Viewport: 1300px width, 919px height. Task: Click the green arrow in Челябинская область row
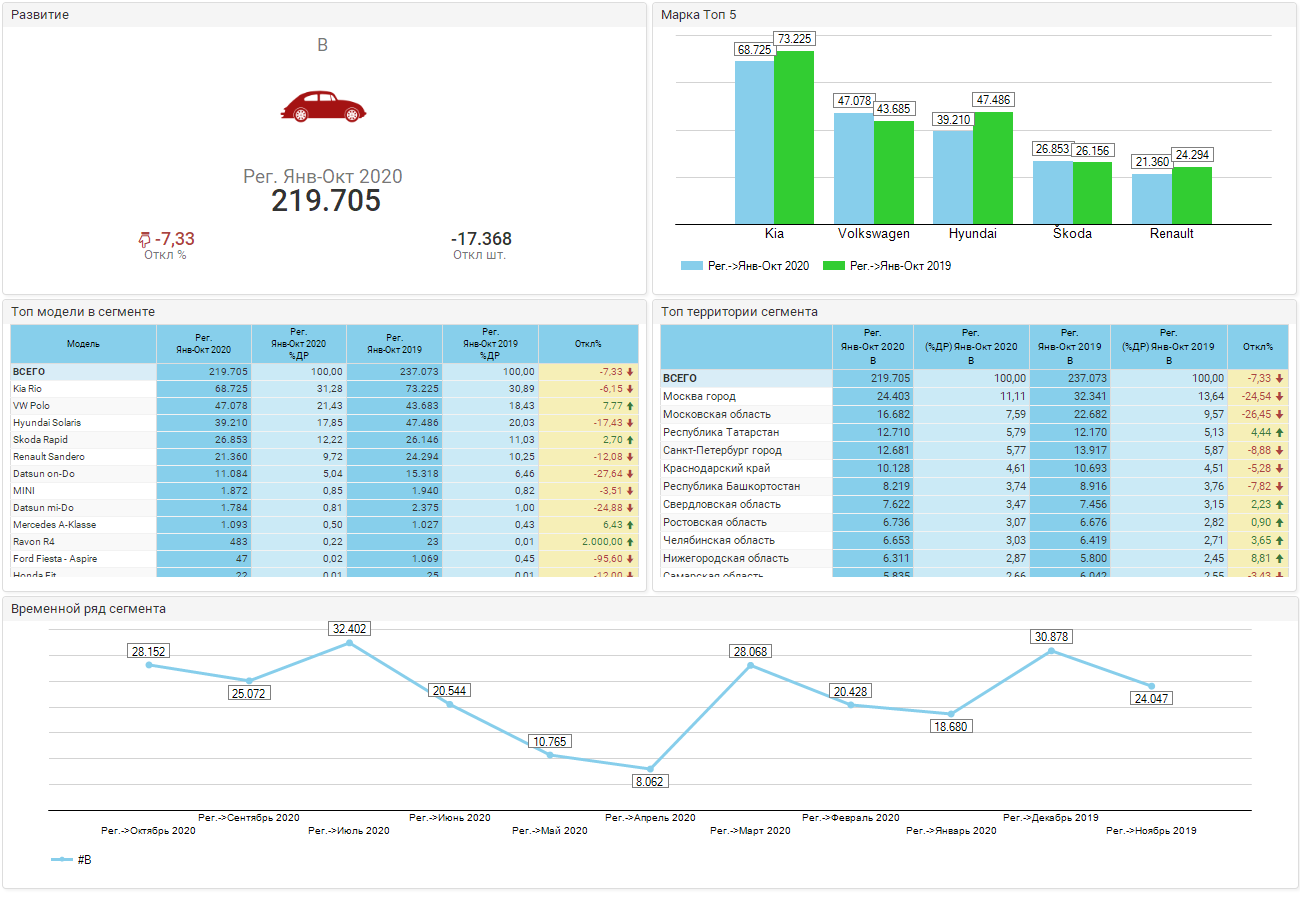pyautogui.click(x=1280, y=540)
